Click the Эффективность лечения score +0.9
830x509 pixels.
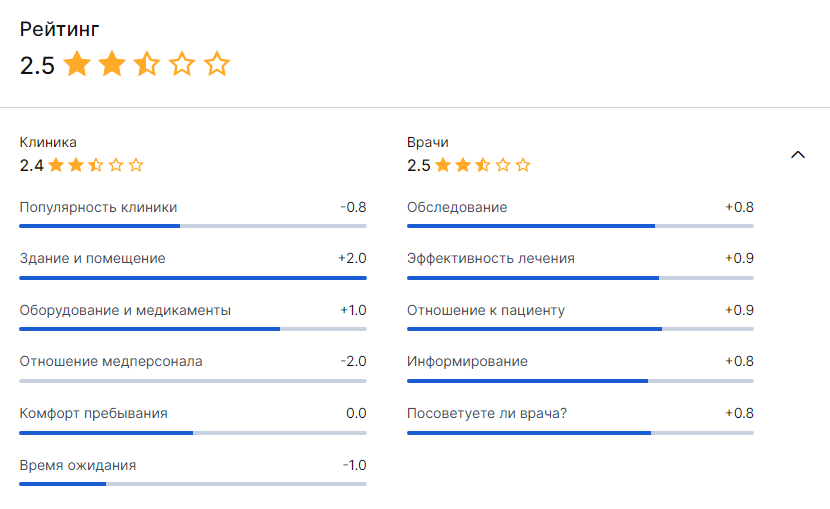pyautogui.click(x=739, y=258)
